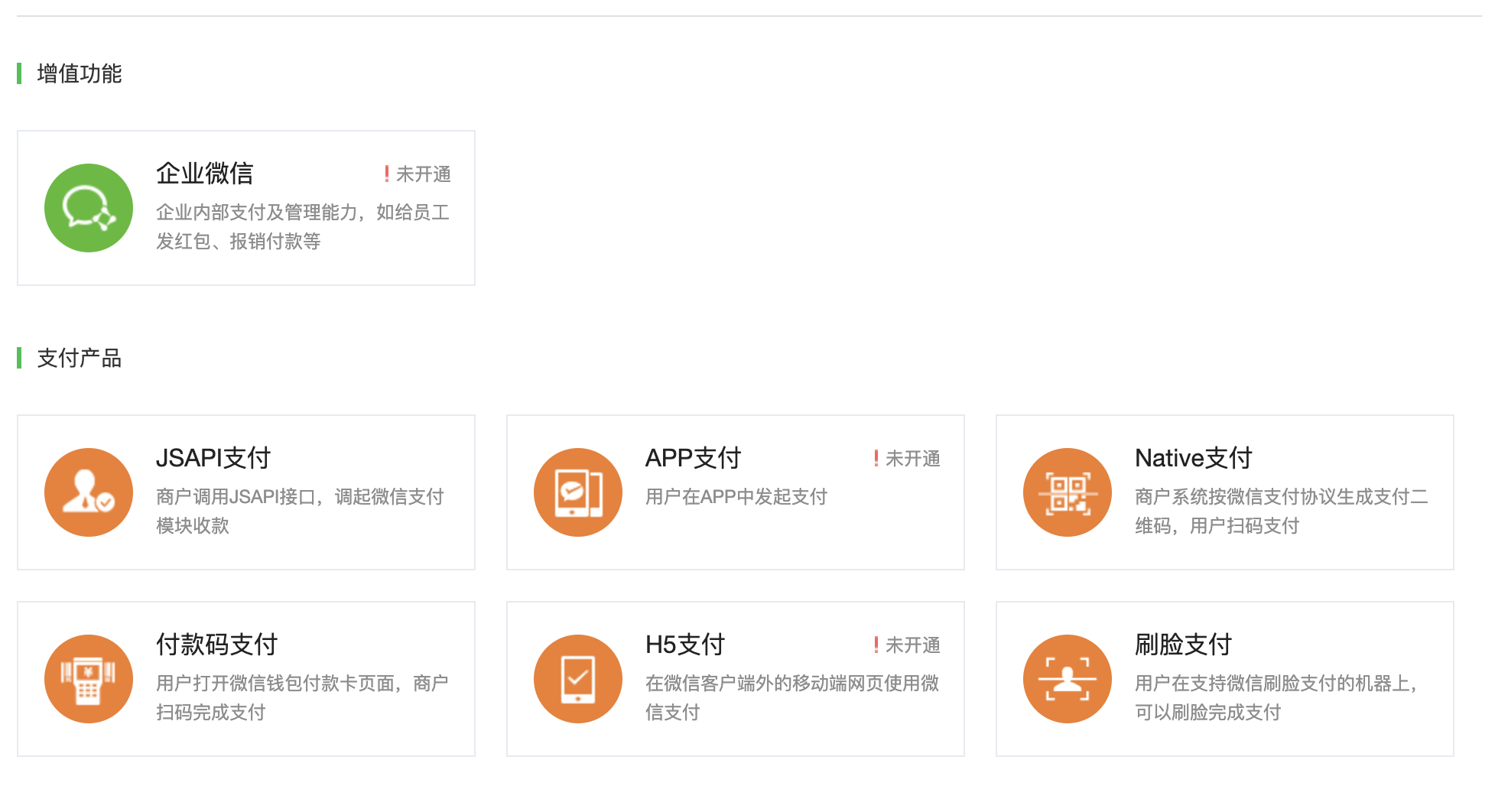Click the 商户系统按微信支付协议 description text
The height and width of the screenshot is (812, 1508).
[1282, 512]
